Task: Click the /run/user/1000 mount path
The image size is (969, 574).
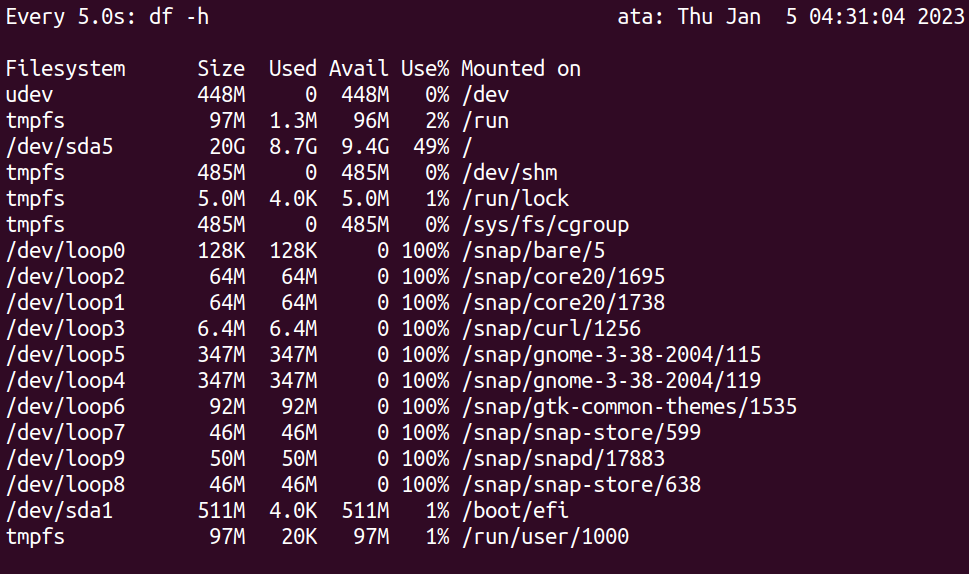Action: coord(545,536)
